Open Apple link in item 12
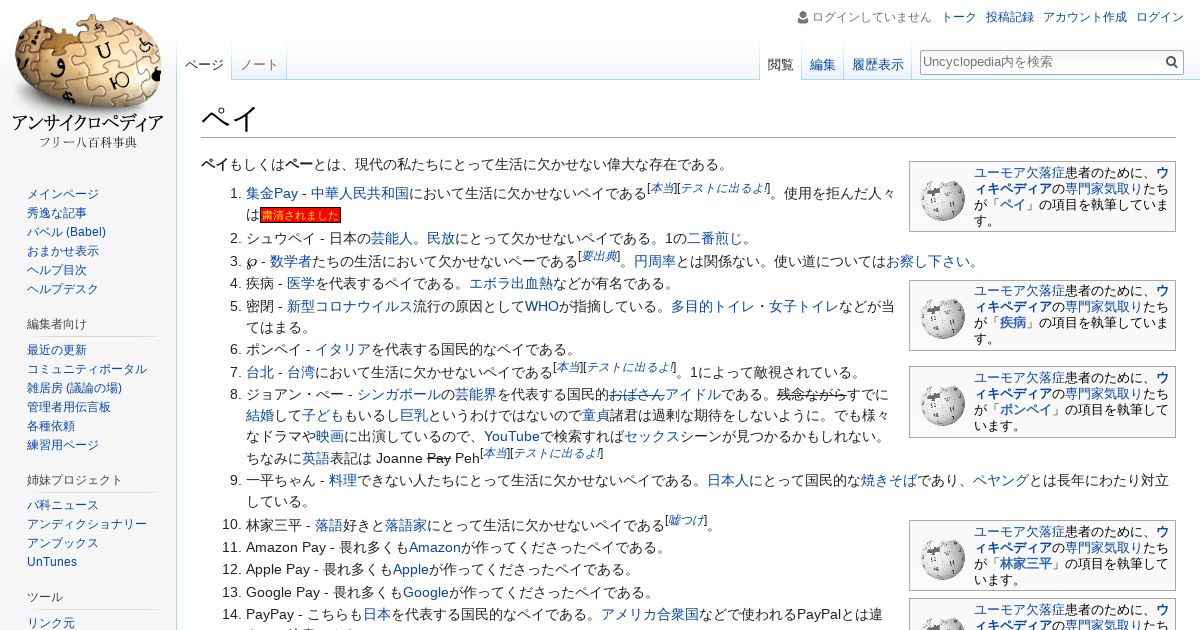 [410, 569]
